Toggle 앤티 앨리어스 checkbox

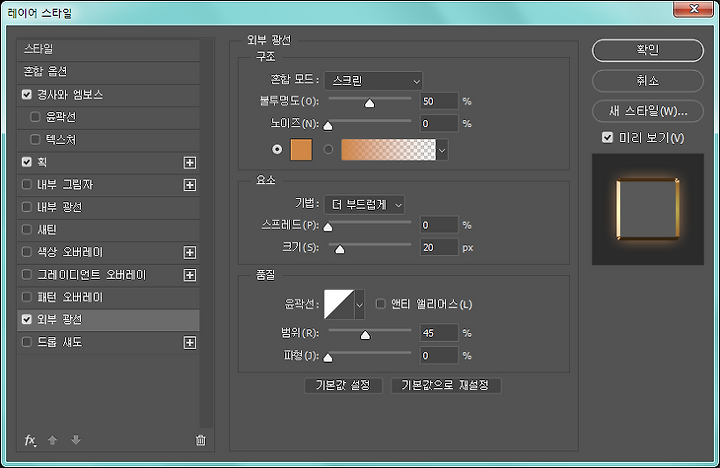(x=381, y=304)
